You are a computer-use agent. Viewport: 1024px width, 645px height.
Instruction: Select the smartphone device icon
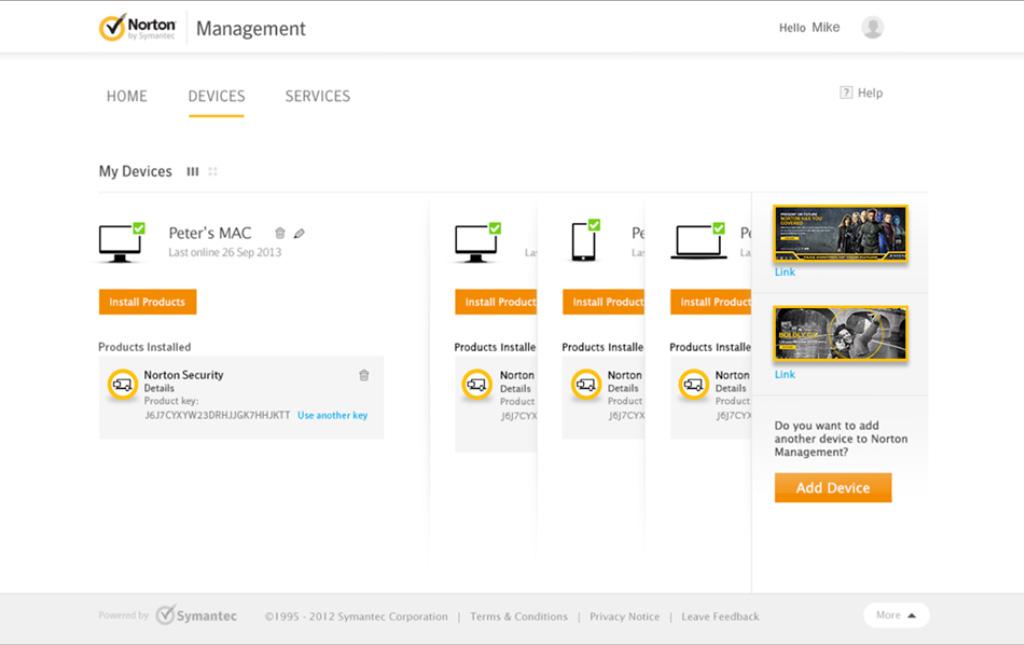[584, 241]
